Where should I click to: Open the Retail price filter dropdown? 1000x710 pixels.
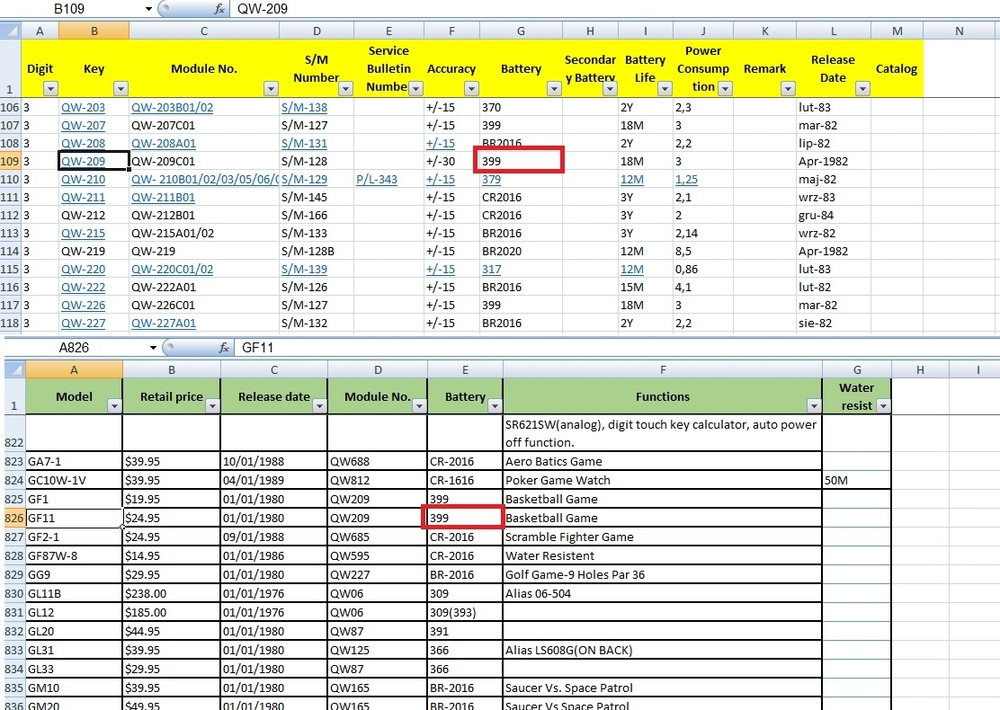pos(210,406)
